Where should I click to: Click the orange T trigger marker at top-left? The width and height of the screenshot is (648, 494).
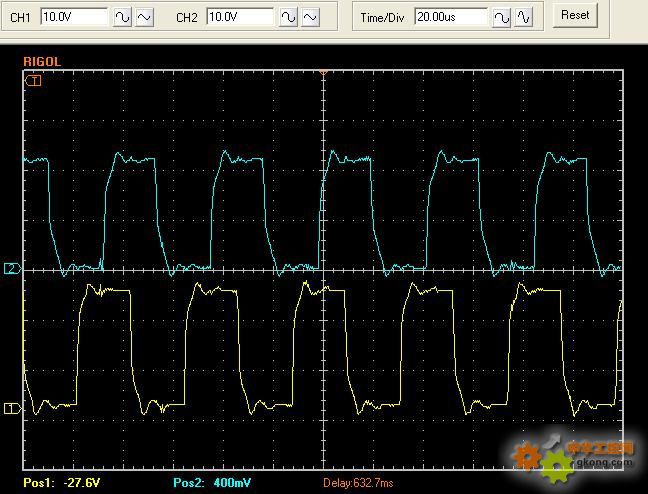click(x=34, y=80)
